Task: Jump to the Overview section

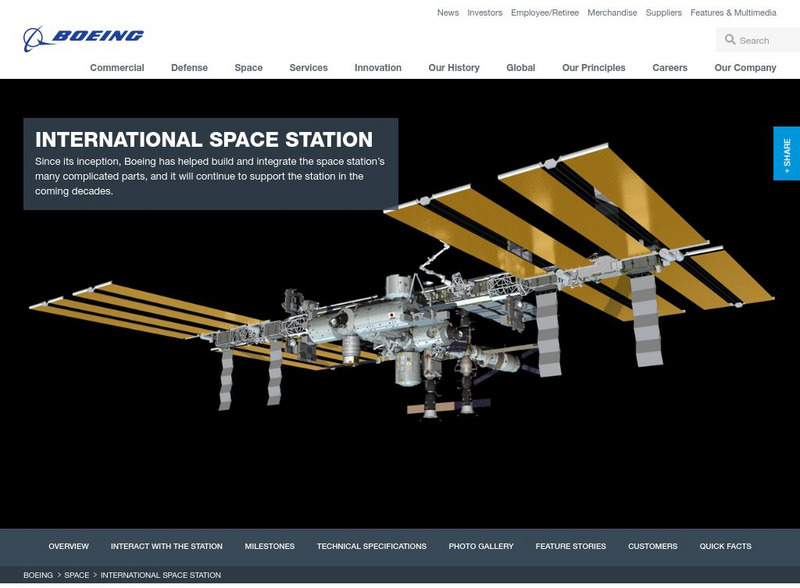Action: [x=68, y=546]
